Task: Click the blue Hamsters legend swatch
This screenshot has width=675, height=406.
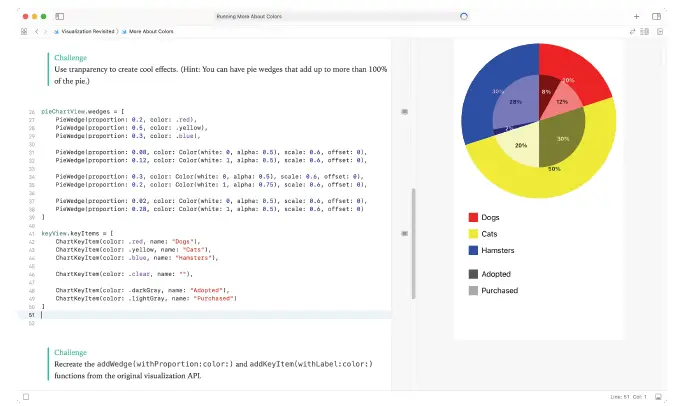Action: click(473, 250)
